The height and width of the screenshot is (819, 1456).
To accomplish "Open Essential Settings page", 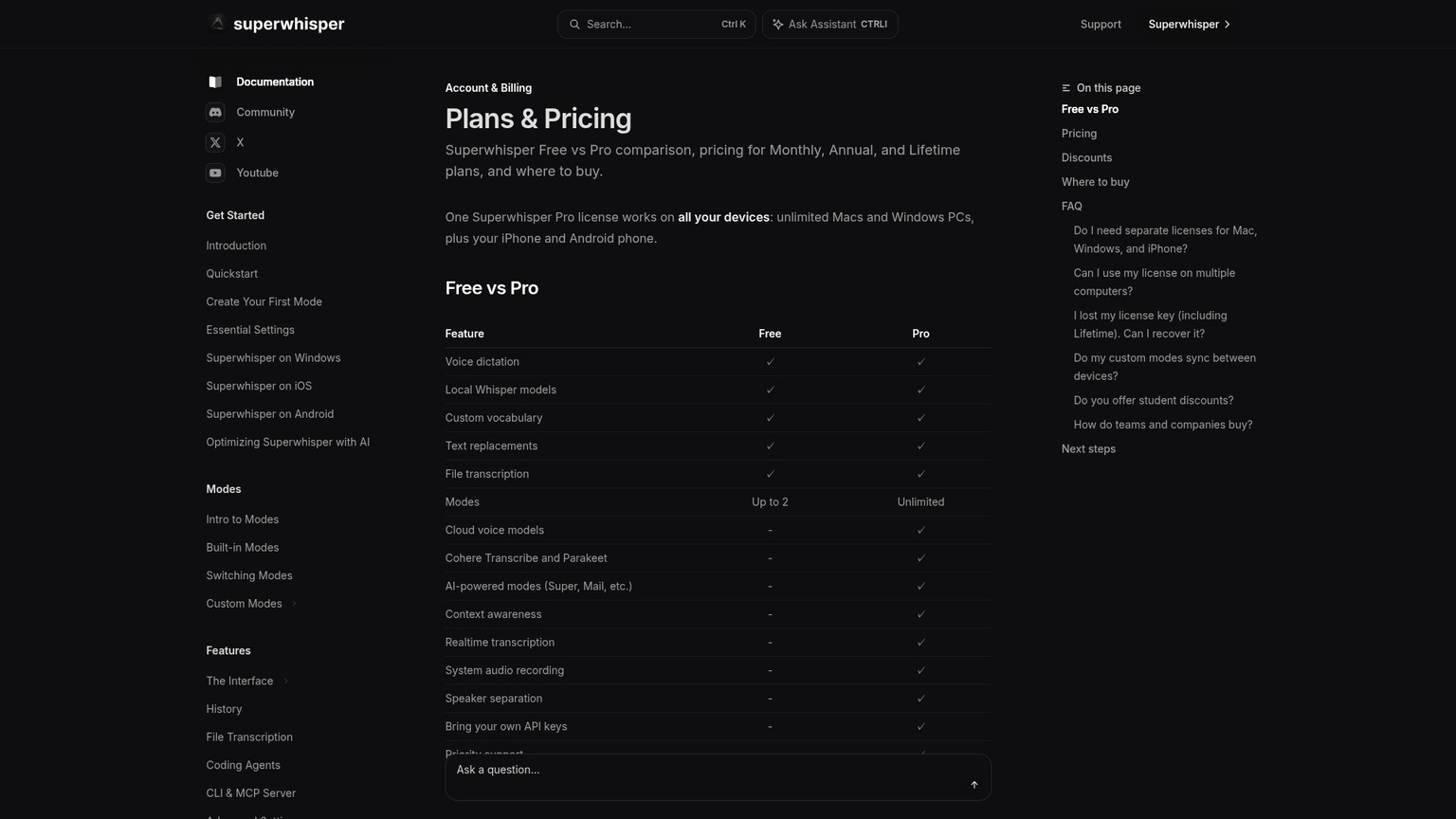I will click(x=250, y=330).
